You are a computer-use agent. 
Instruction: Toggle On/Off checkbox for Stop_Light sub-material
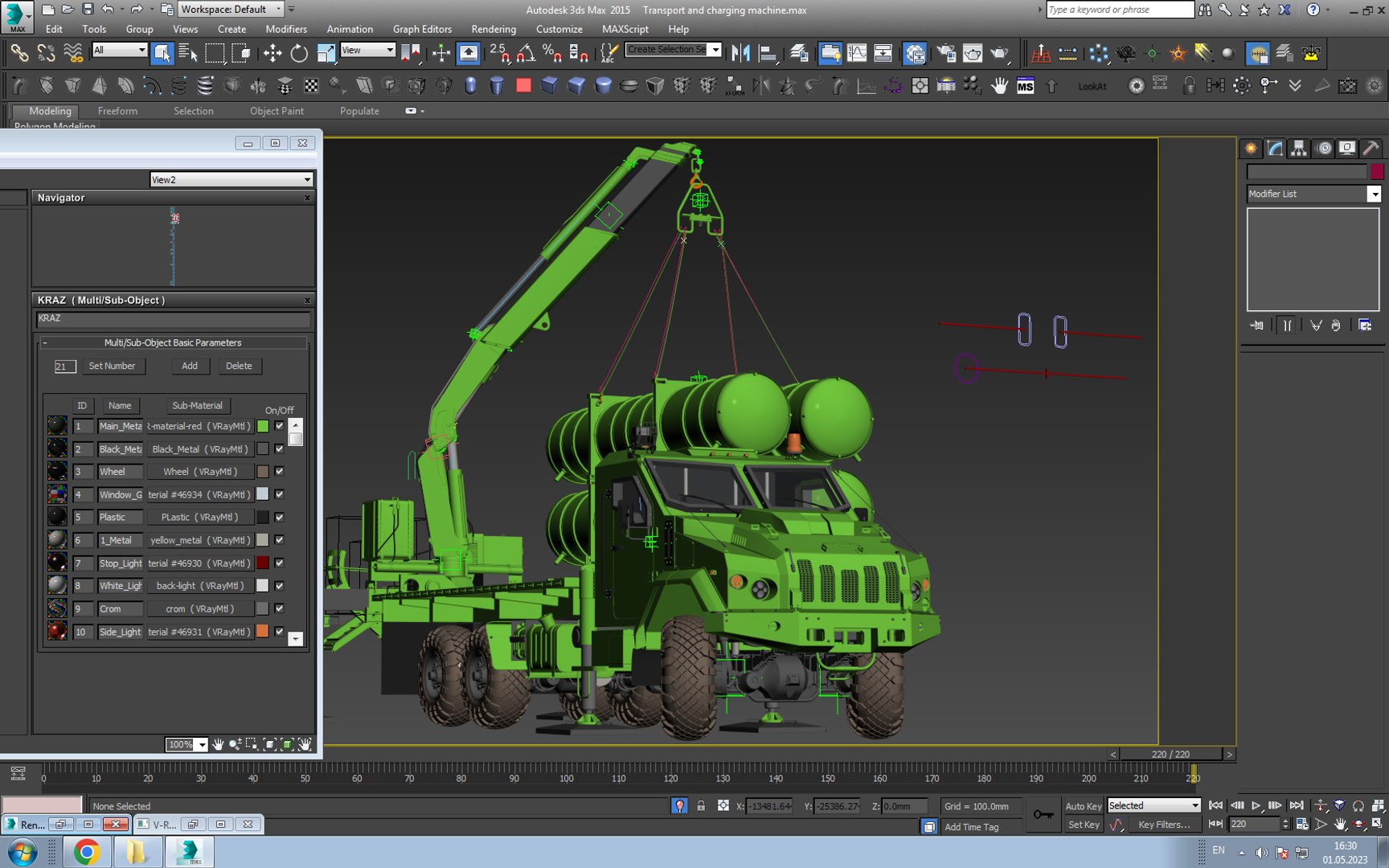[x=279, y=563]
